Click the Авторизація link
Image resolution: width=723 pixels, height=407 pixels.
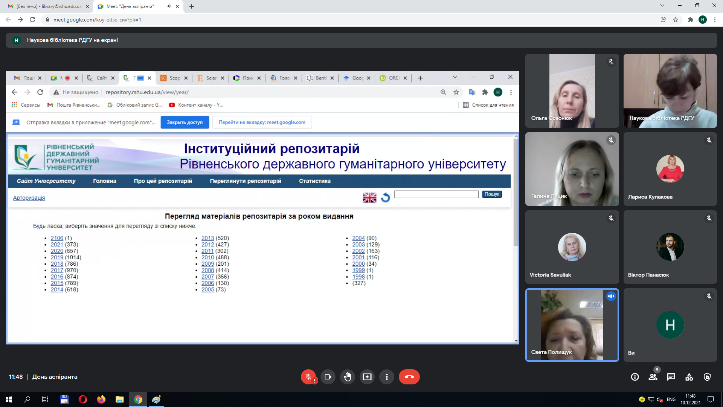pos(29,198)
